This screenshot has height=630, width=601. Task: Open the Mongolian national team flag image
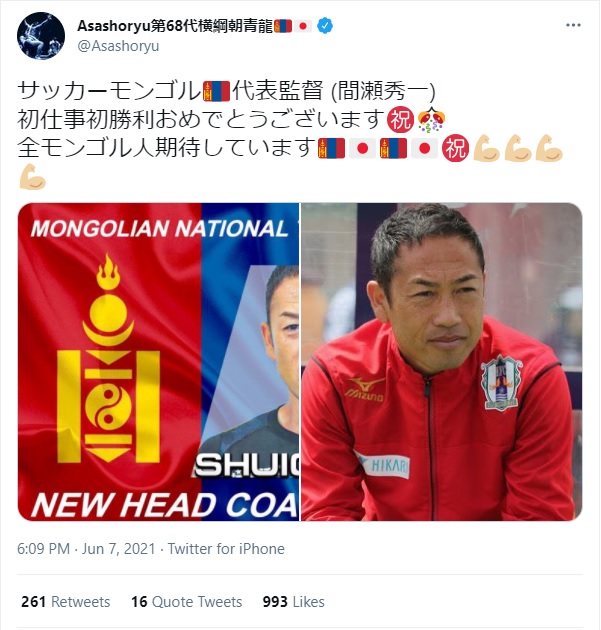[158, 362]
